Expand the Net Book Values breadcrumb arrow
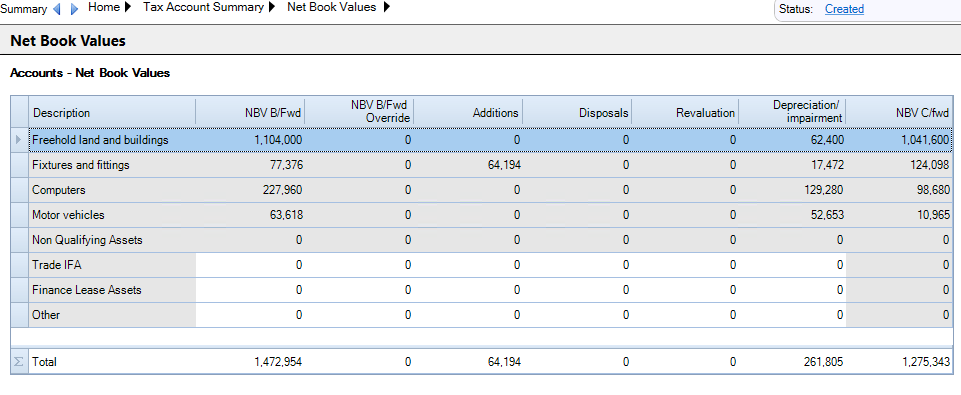 pyautogui.click(x=386, y=8)
